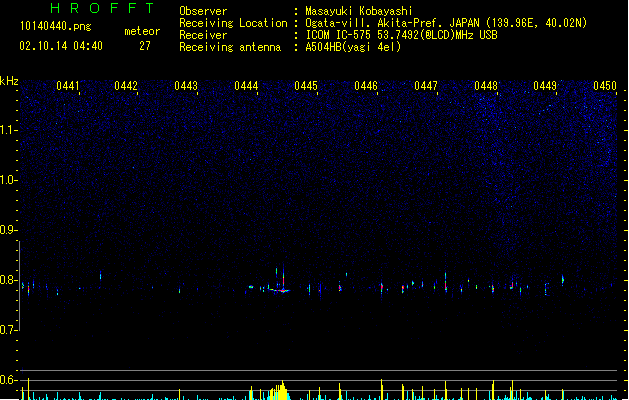Click the 0442 time marker
629x400 pixels.
pos(126,86)
